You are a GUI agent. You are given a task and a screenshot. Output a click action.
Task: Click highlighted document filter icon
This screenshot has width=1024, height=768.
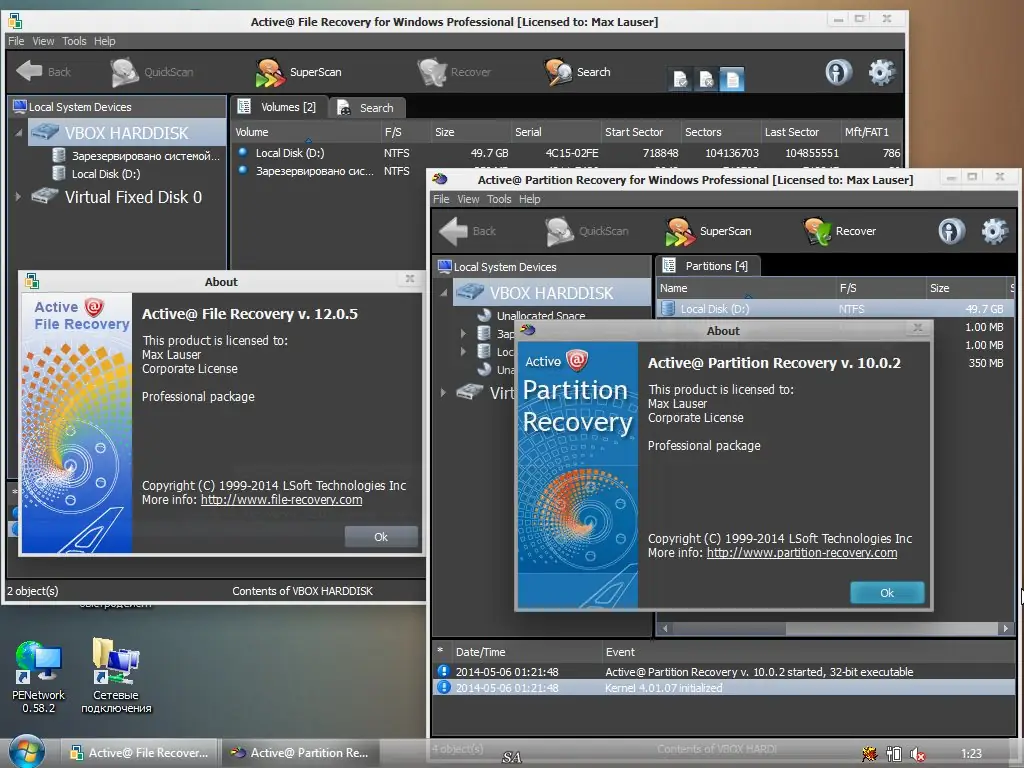point(732,80)
